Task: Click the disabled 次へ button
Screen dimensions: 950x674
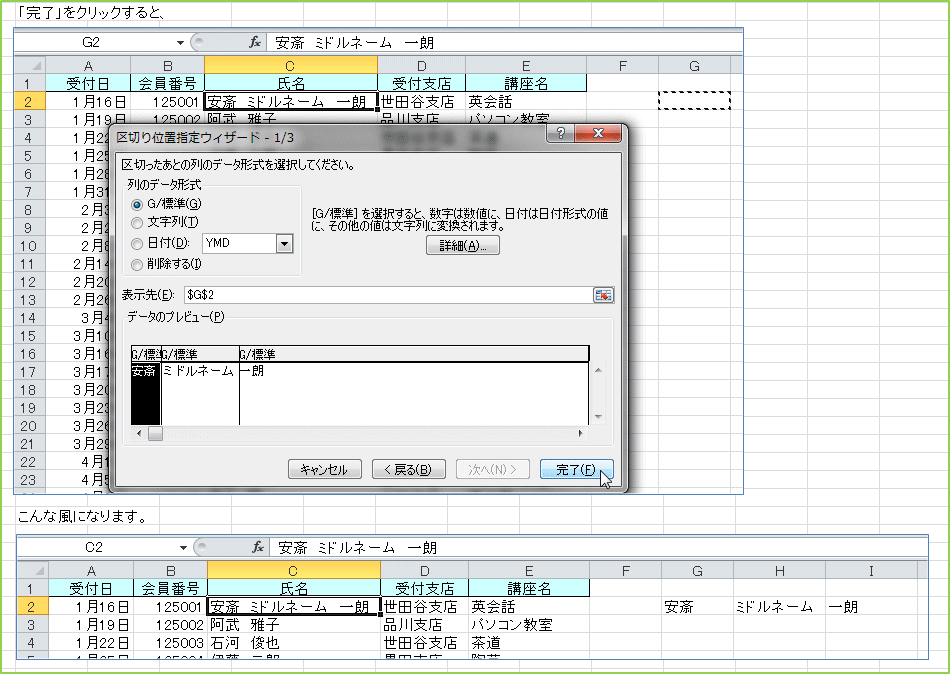Action: pos(493,470)
